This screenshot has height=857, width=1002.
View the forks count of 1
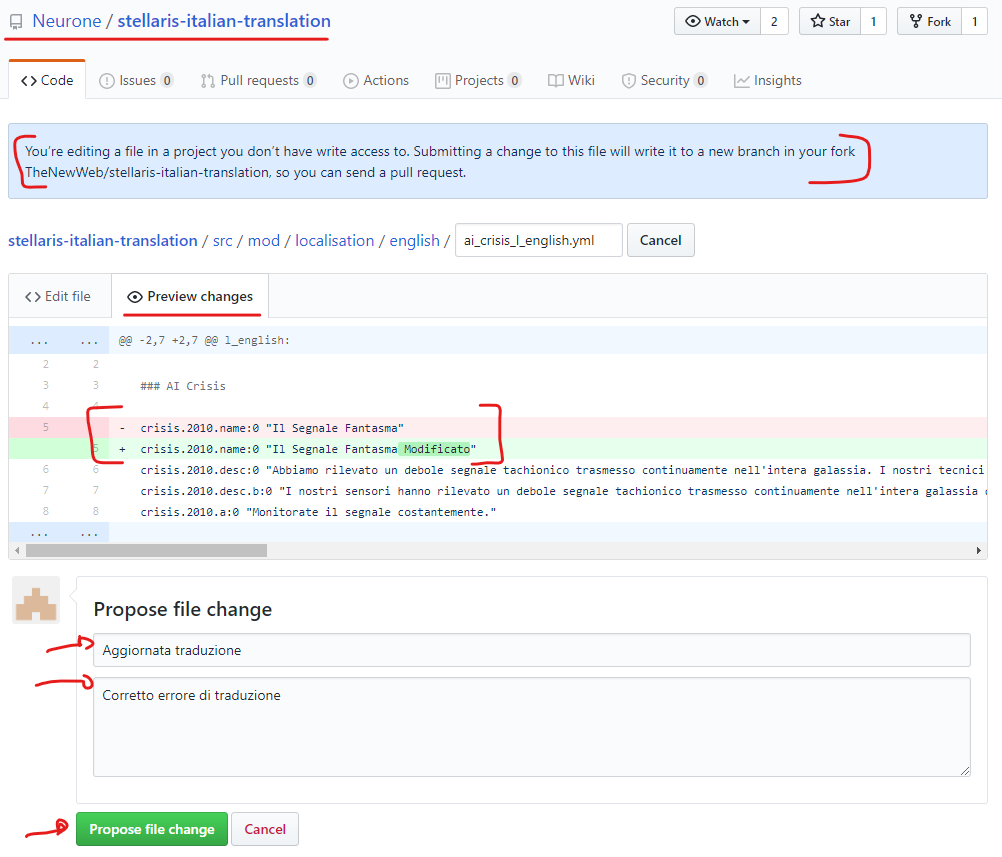pos(975,22)
